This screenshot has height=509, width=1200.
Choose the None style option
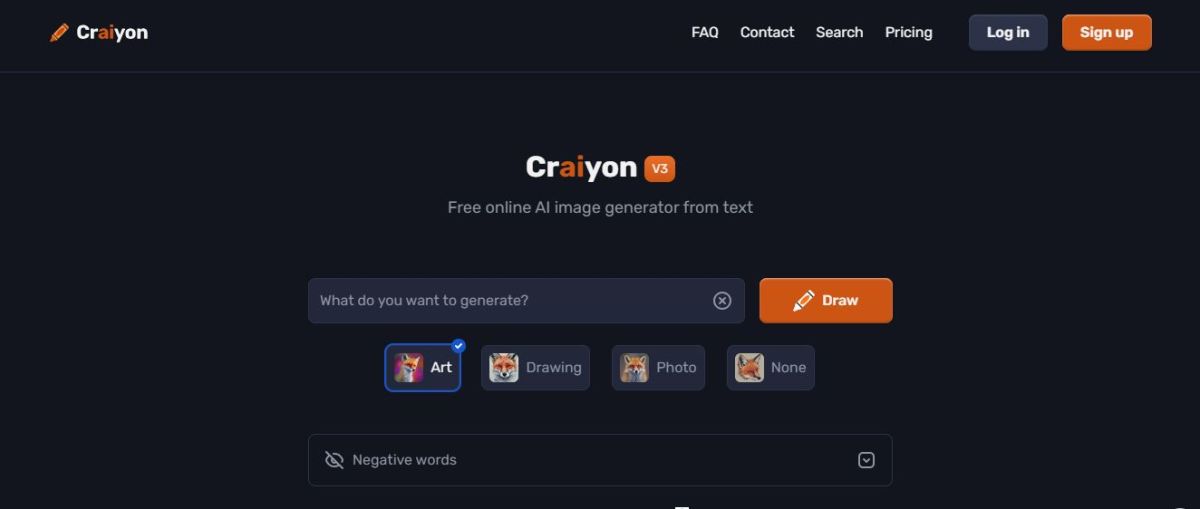(x=771, y=368)
